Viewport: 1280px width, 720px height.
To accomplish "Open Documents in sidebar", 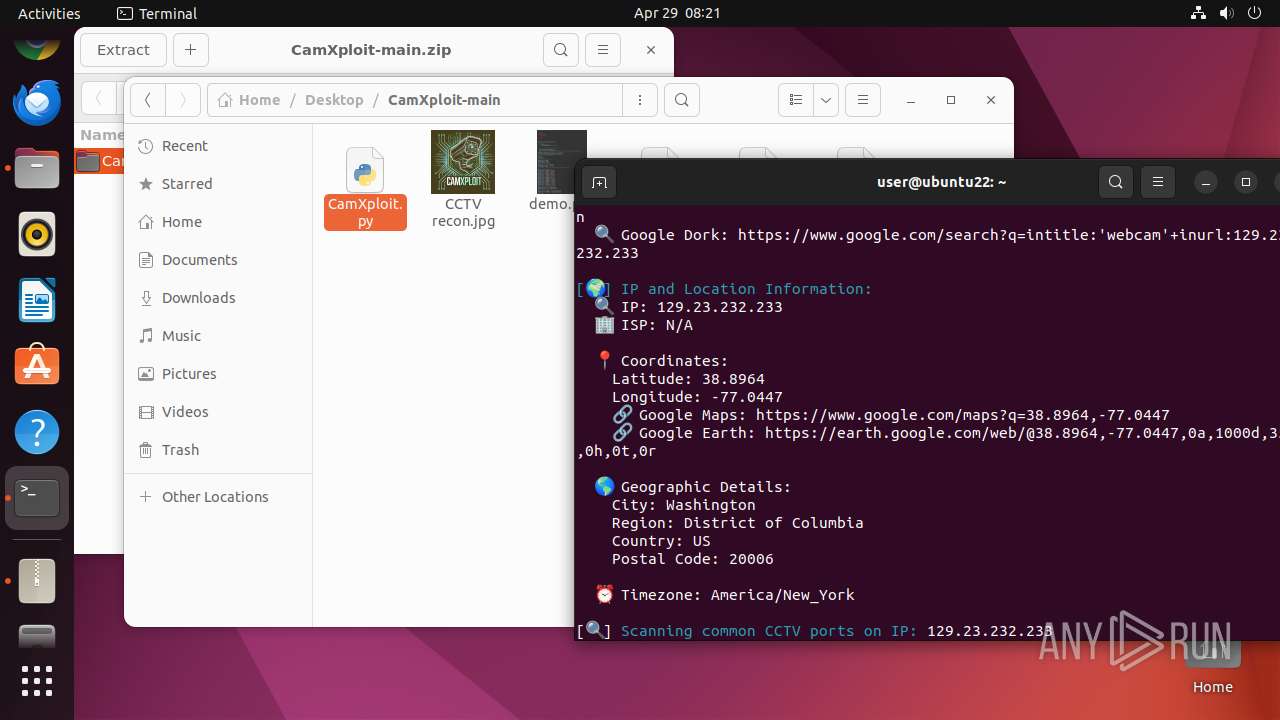I will point(218,260).
